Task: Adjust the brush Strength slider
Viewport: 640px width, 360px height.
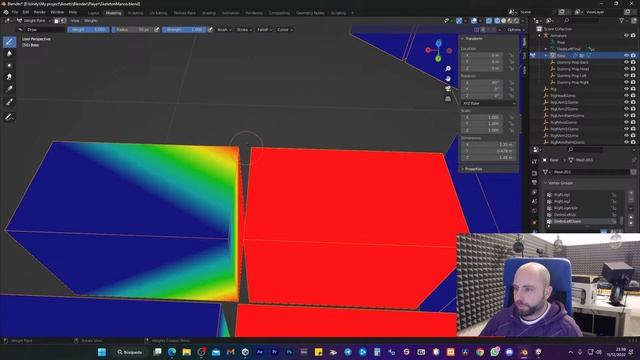Action: click(184, 30)
